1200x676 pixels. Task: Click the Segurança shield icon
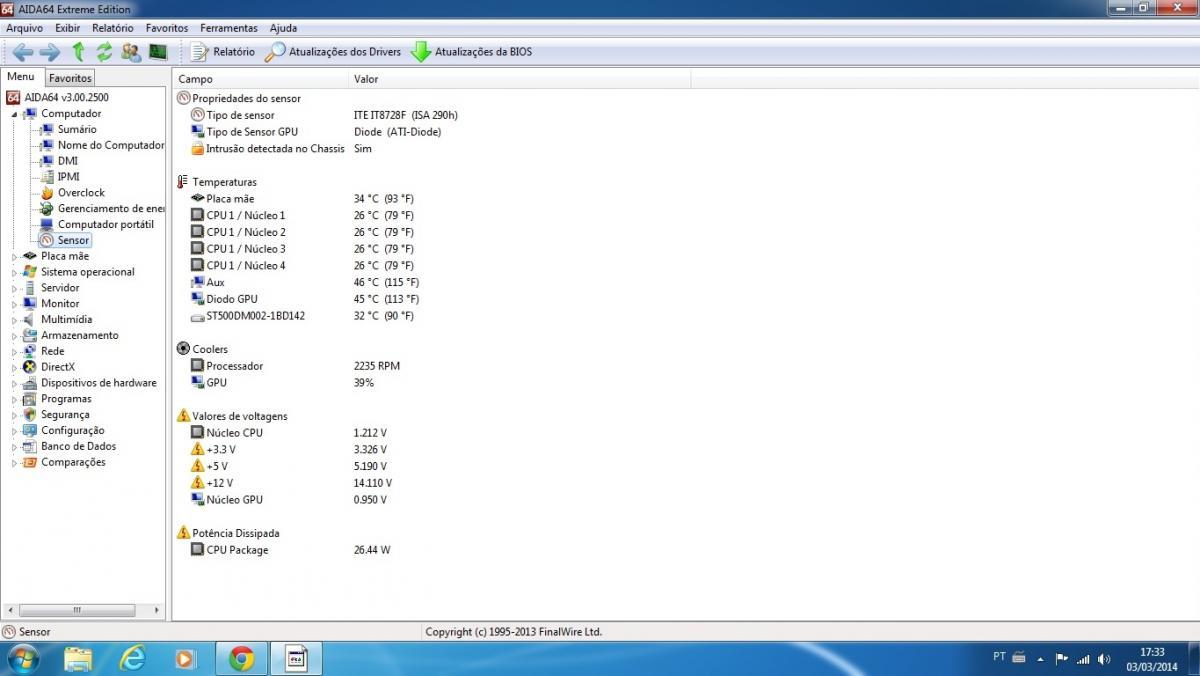(30, 415)
